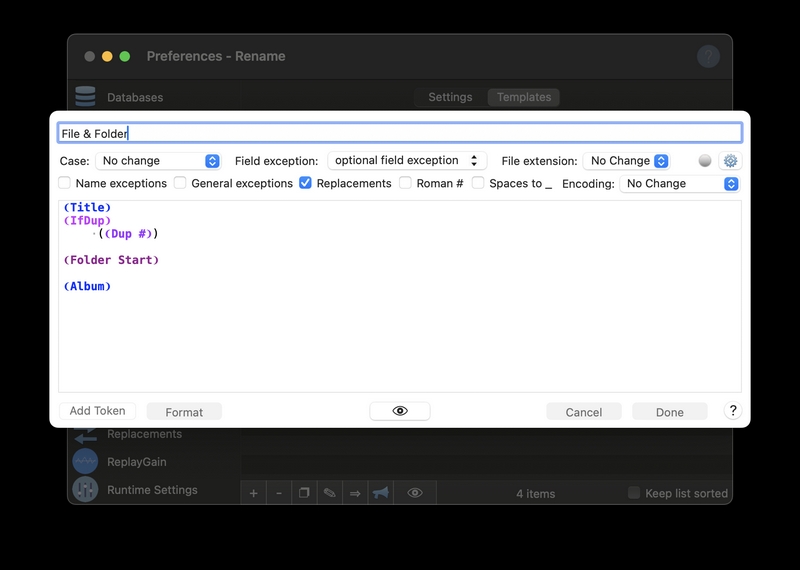The height and width of the screenshot is (570, 800).
Task: Click the (Album) token in editor
Action: [x=87, y=286]
